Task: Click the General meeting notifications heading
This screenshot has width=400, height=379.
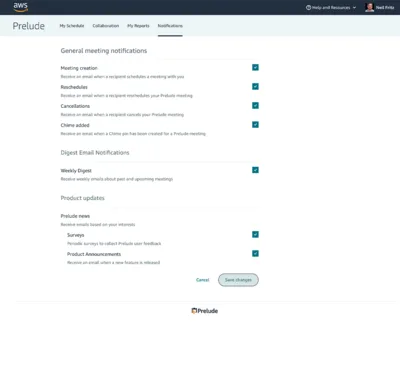Action: pos(104,51)
